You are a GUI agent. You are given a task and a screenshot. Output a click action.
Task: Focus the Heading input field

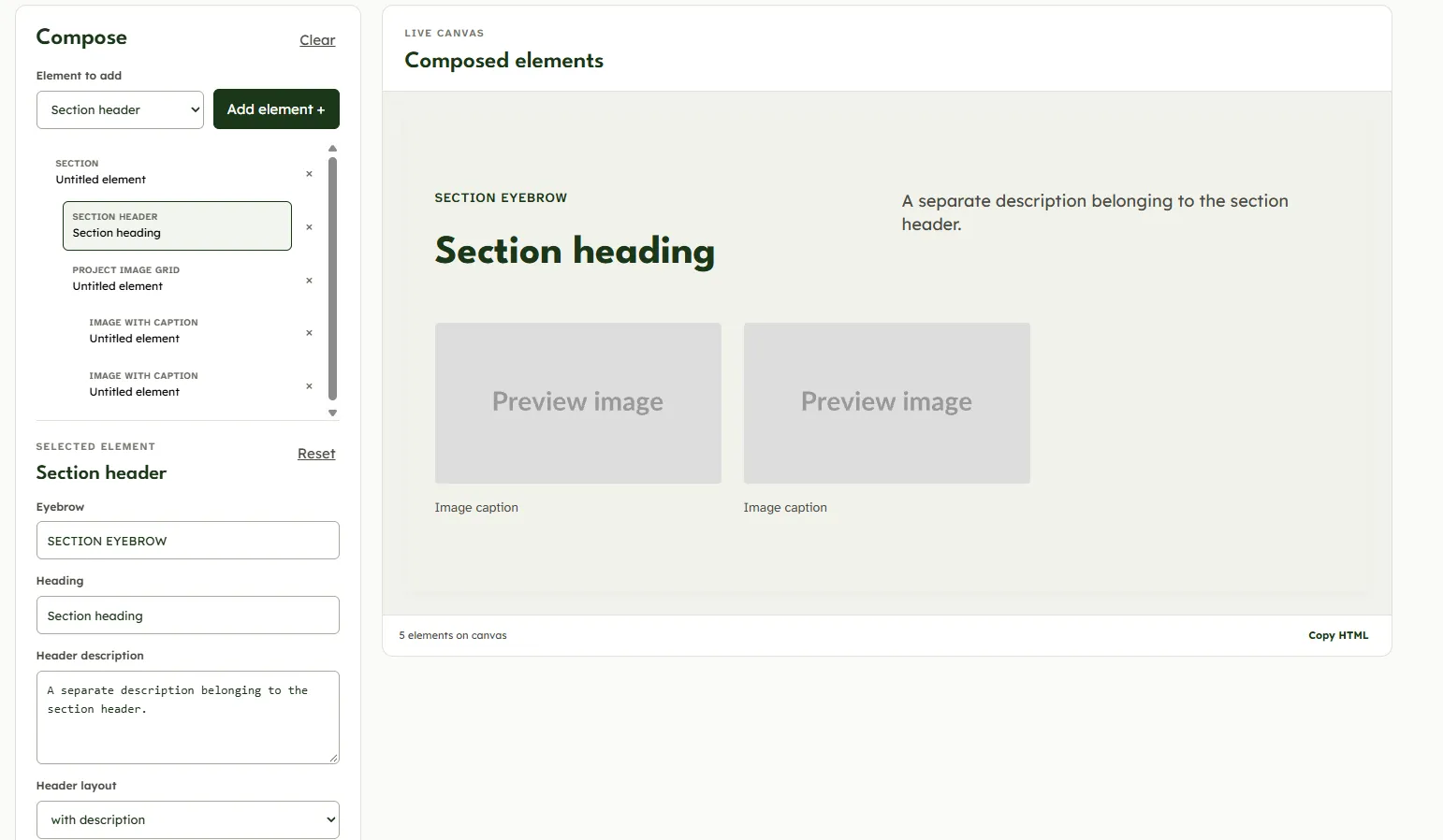coord(188,616)
